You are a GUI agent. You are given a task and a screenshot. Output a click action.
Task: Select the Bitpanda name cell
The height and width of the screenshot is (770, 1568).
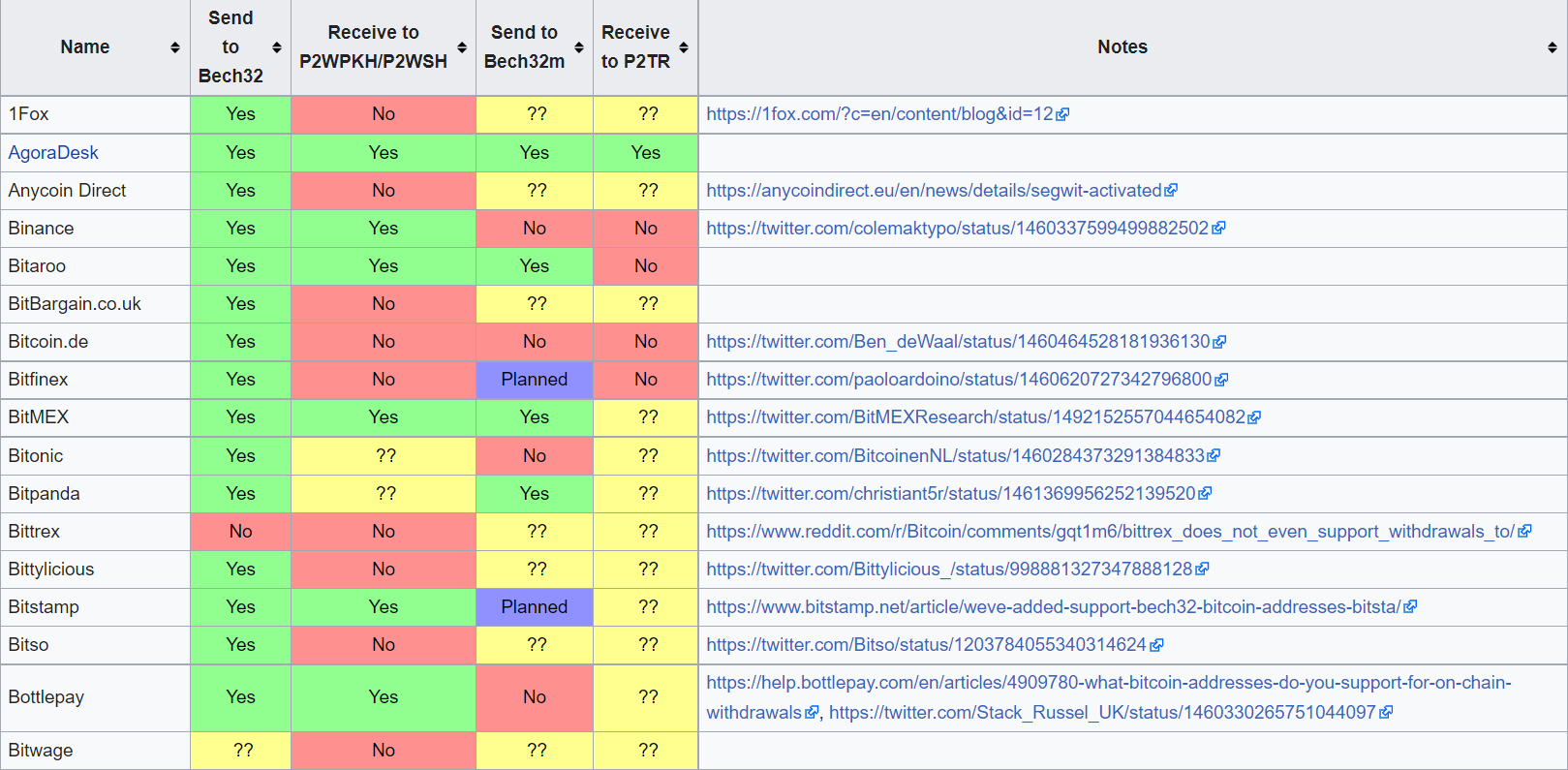tap(95, 493)
